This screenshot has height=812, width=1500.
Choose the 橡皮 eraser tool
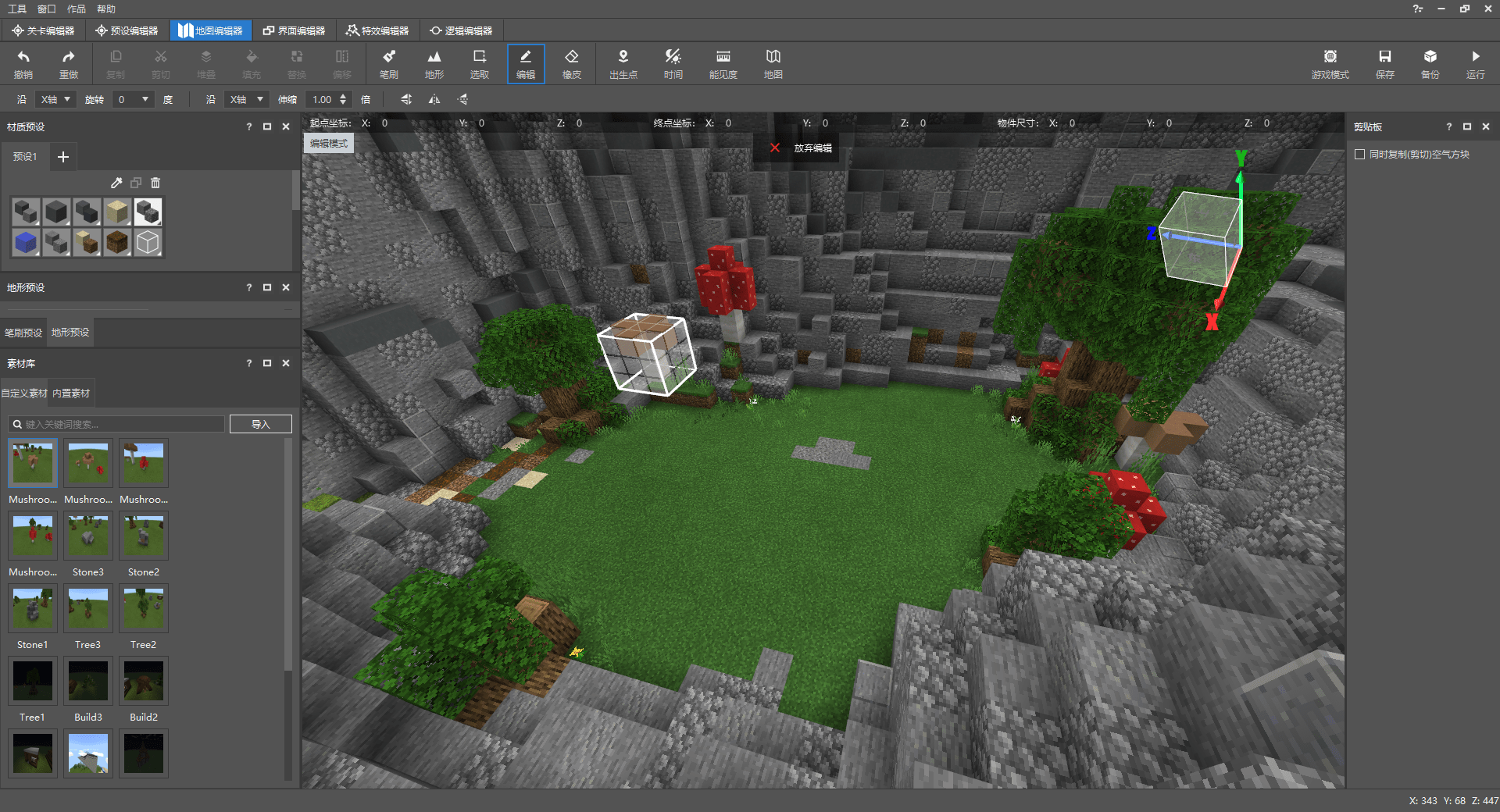[x=572, y=64]
